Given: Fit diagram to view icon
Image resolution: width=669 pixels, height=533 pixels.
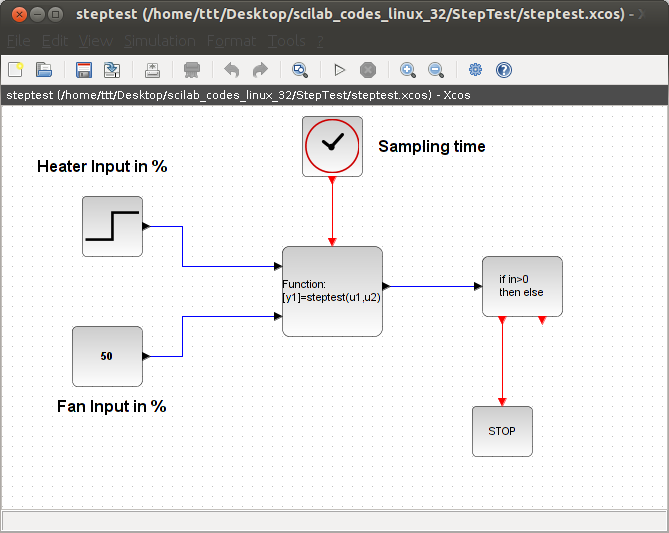Looking at the screenshot, I should 300,70.
